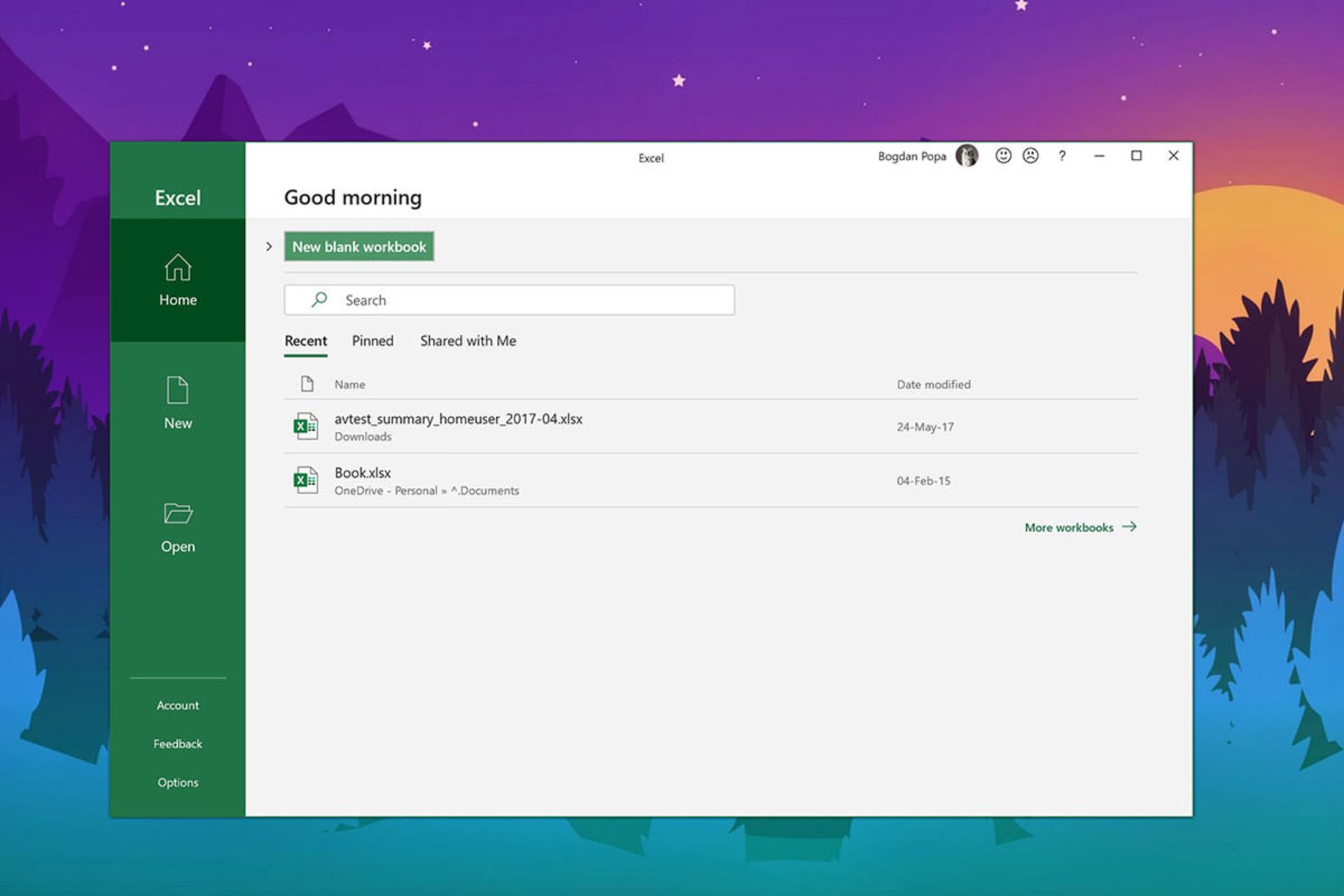Image resolution: width=1344 pixels, height=896 pixels.
Task: Expand the templates chevron beside New blank workbook
Action: (x=269, y=246)
